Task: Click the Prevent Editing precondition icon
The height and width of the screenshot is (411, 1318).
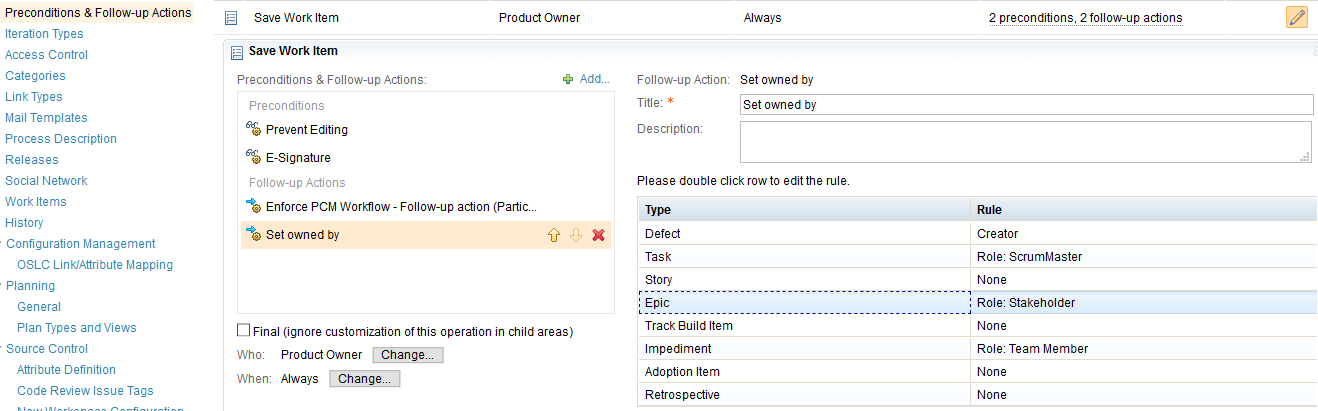Action: click(253, 129)
